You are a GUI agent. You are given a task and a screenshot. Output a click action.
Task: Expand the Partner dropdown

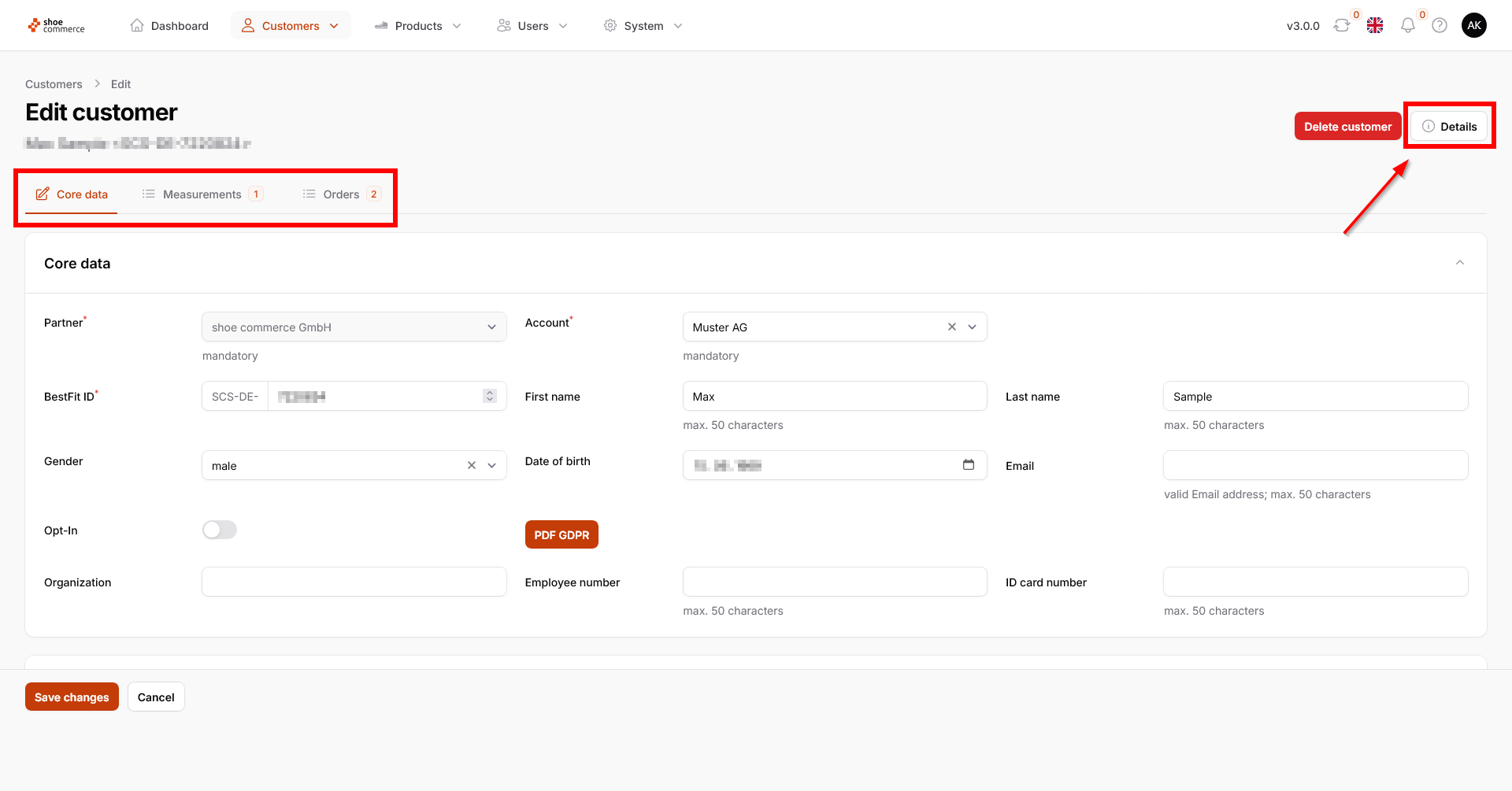pyautogui.click(x=491, y=327)
